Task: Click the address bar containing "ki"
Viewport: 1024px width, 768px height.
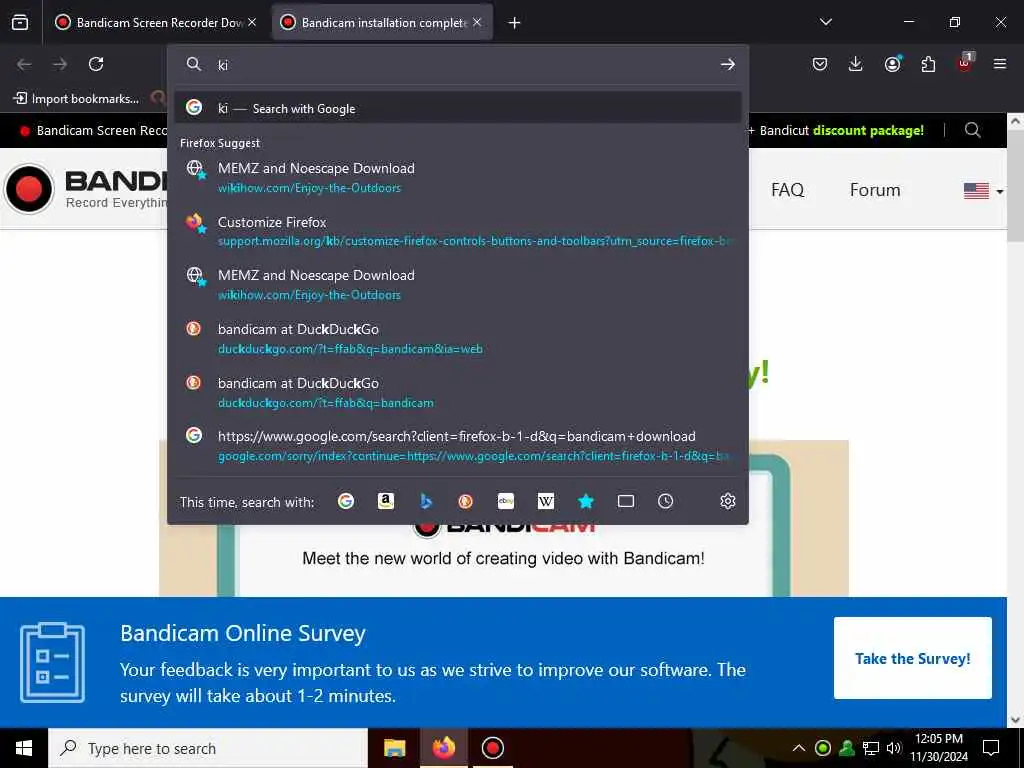Action: click(x=460, y=65)
